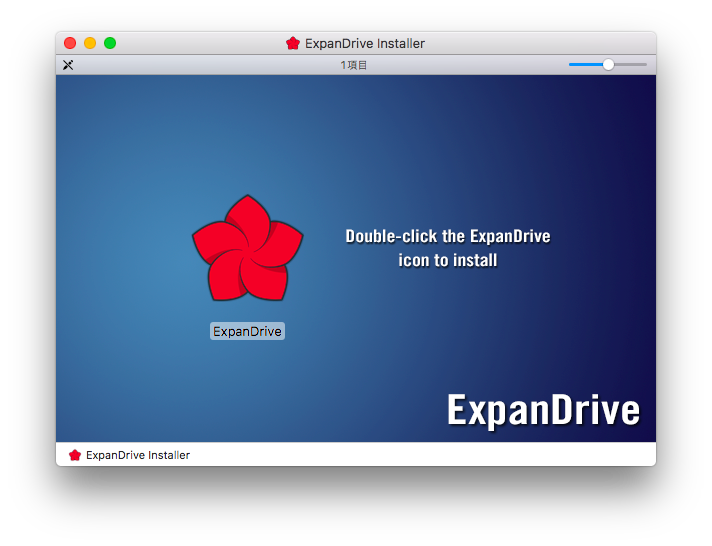Click the customize toolbar tools icon
Viewport: 712px width, 546px height.
(68, 65)
